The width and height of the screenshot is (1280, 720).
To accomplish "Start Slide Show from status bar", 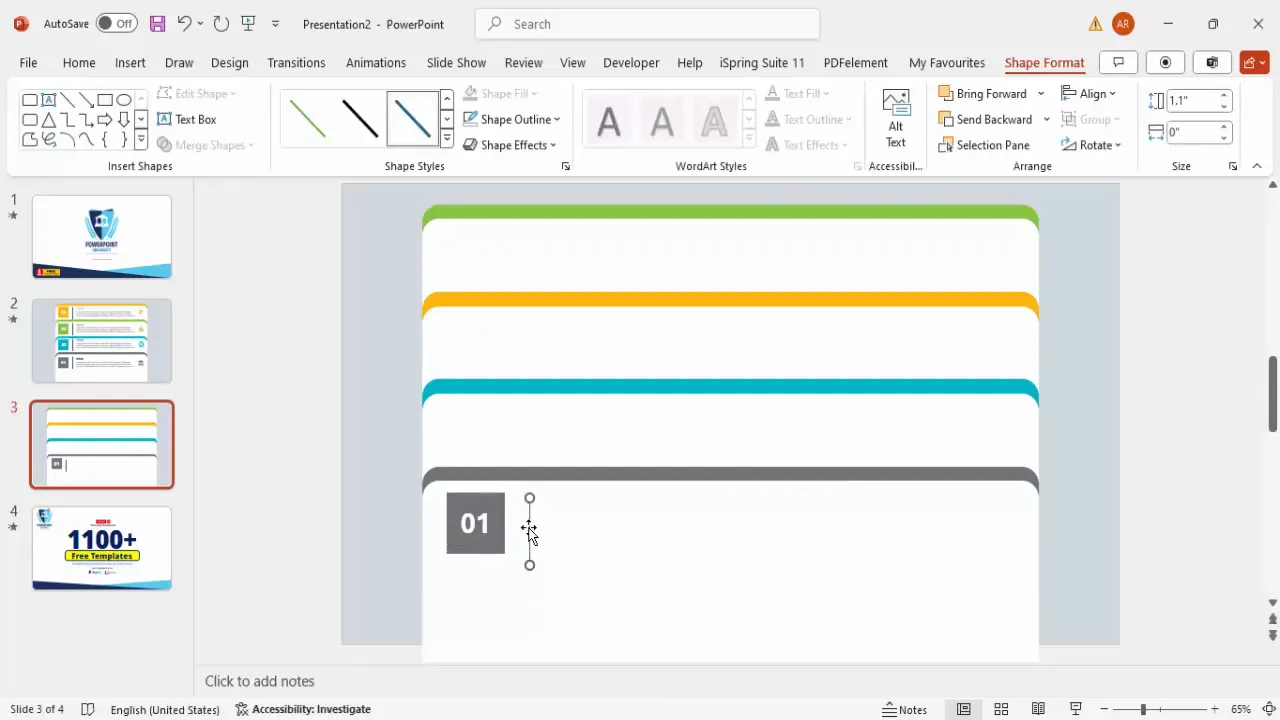I will (1076, 709).
